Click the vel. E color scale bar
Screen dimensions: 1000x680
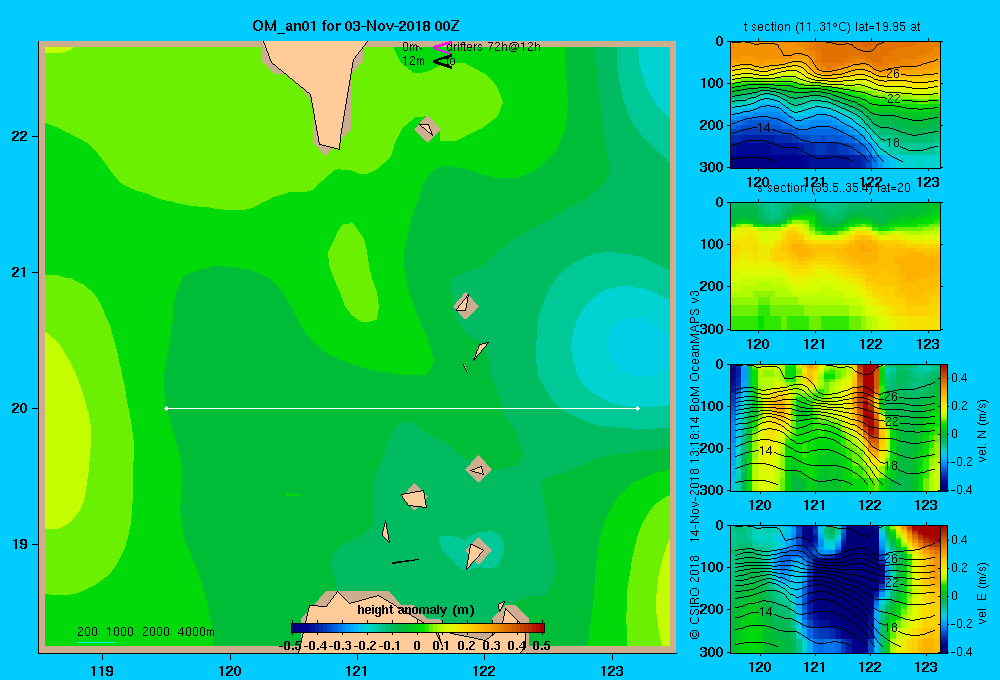tap(944, 588)
